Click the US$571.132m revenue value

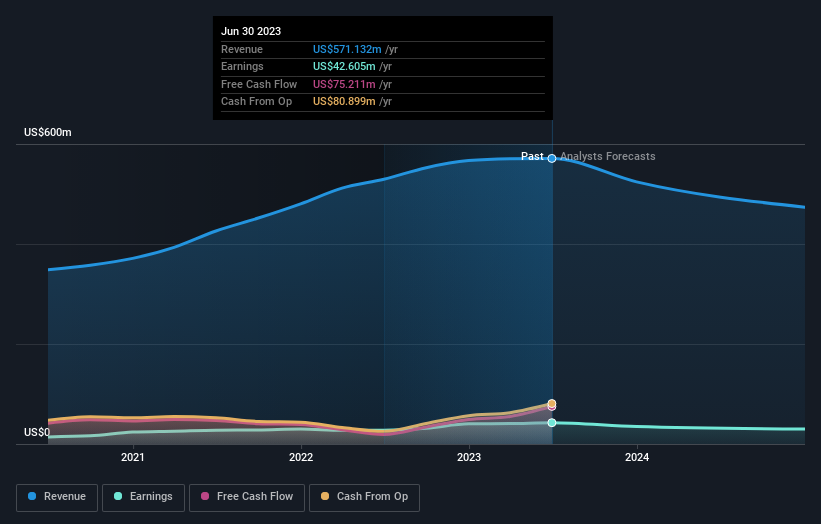click(x=347, y=49)
